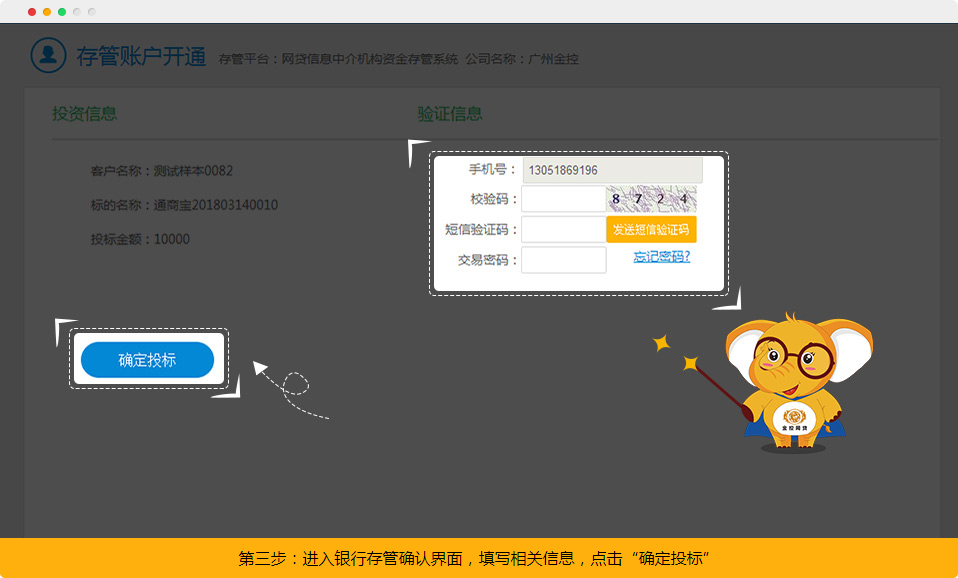
Task: Click into the 短信验证码 input box
Action: pyautogui.click(x=563, y=230)
